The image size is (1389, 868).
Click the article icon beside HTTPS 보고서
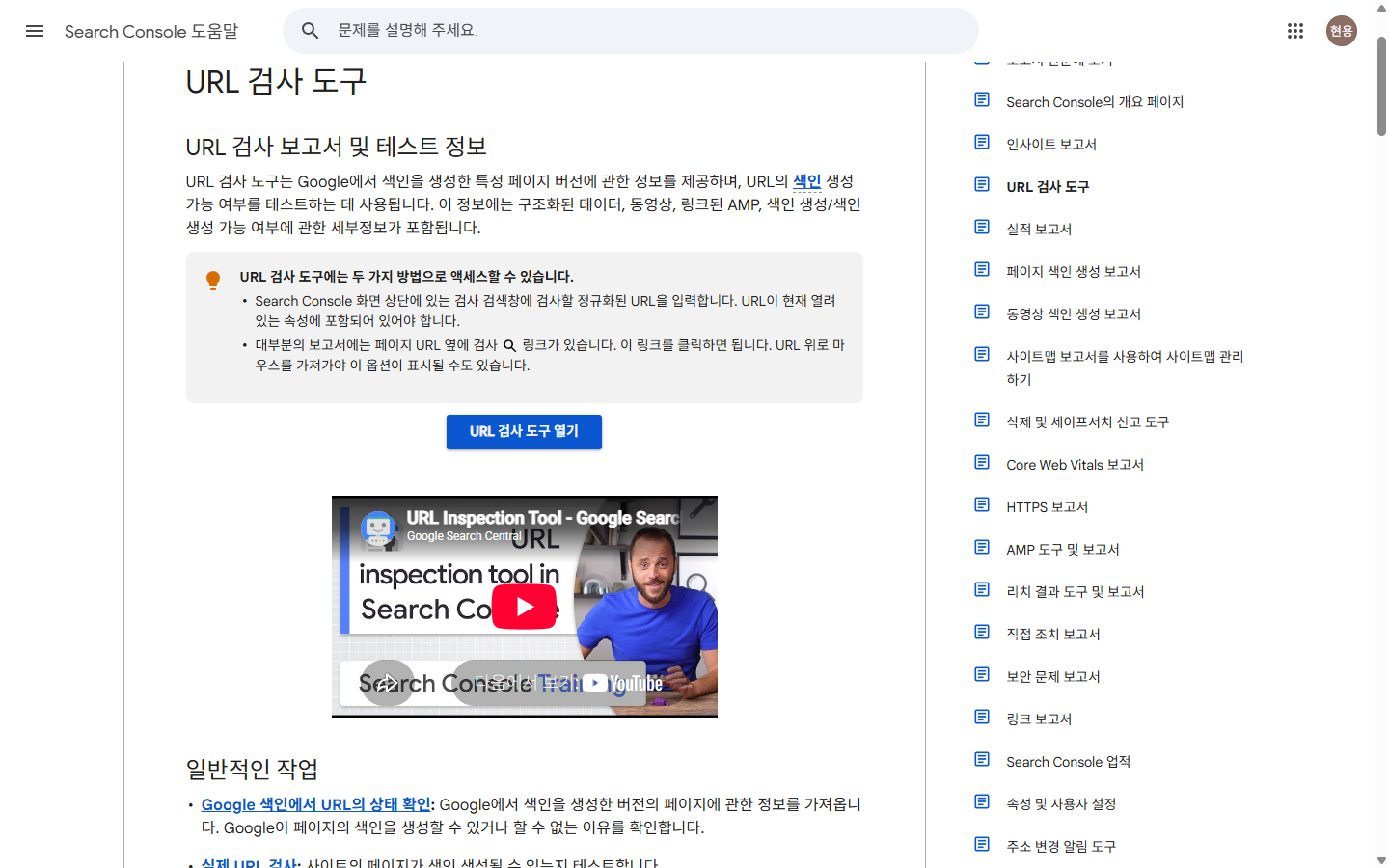point(982,505)
